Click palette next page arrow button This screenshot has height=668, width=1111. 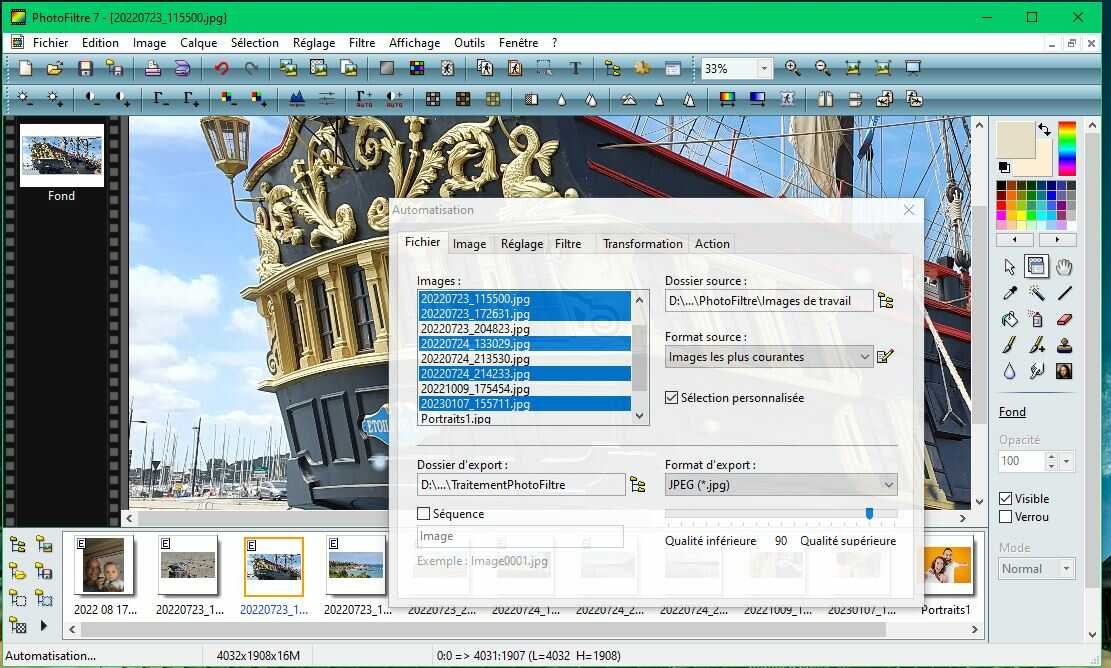point(1057,240)
